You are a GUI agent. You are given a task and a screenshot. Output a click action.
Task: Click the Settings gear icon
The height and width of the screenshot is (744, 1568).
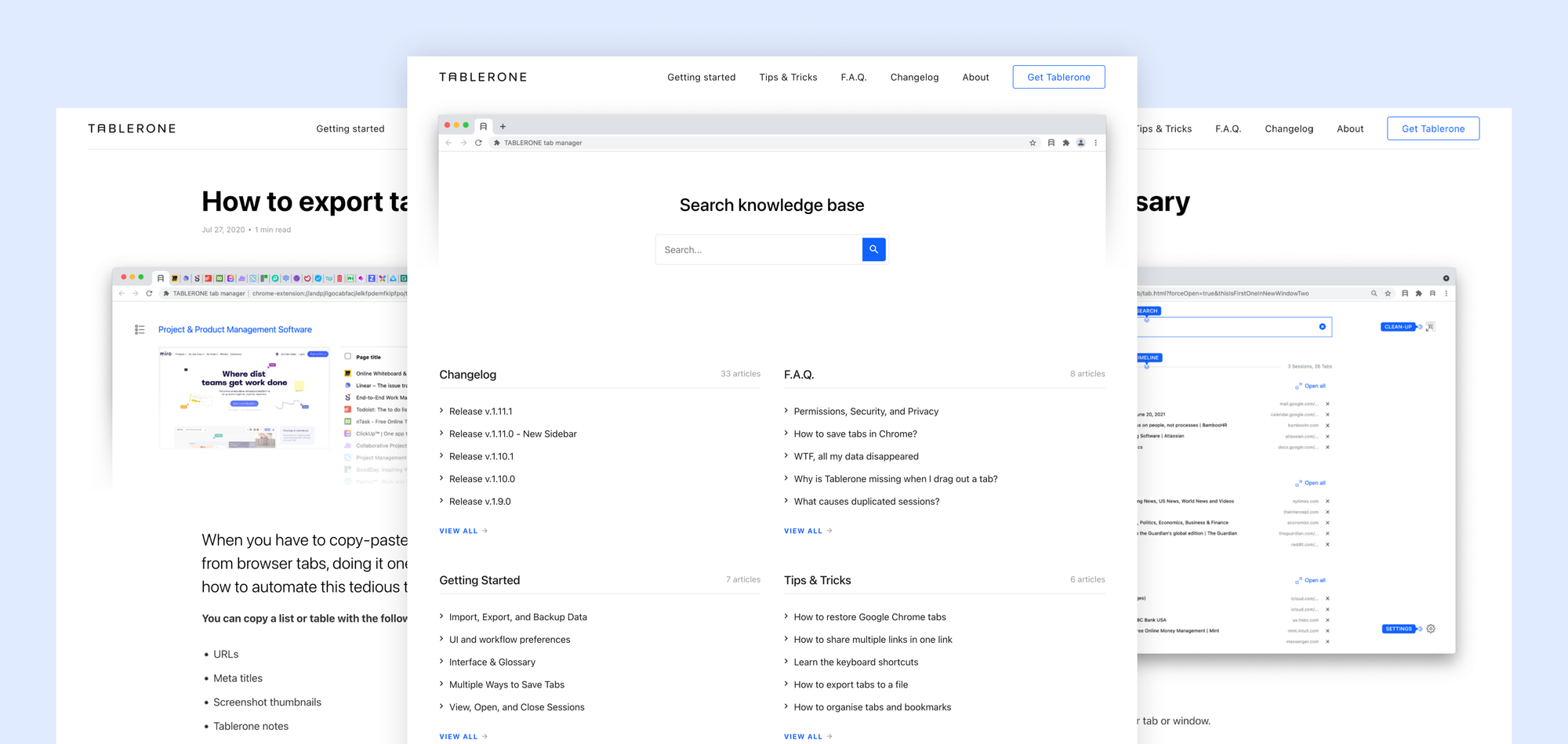coord(1431,629)
